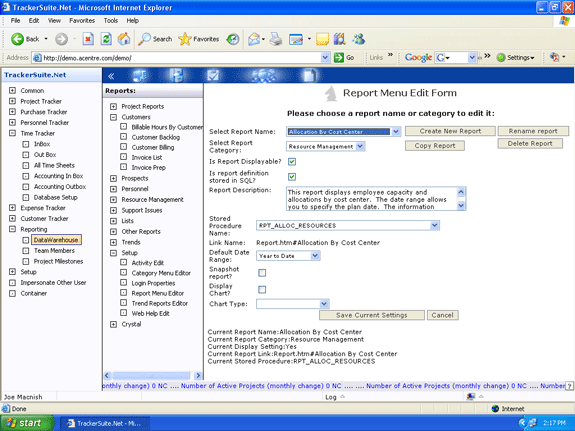Refresh the page with the green arrows icon

[106, 39]
